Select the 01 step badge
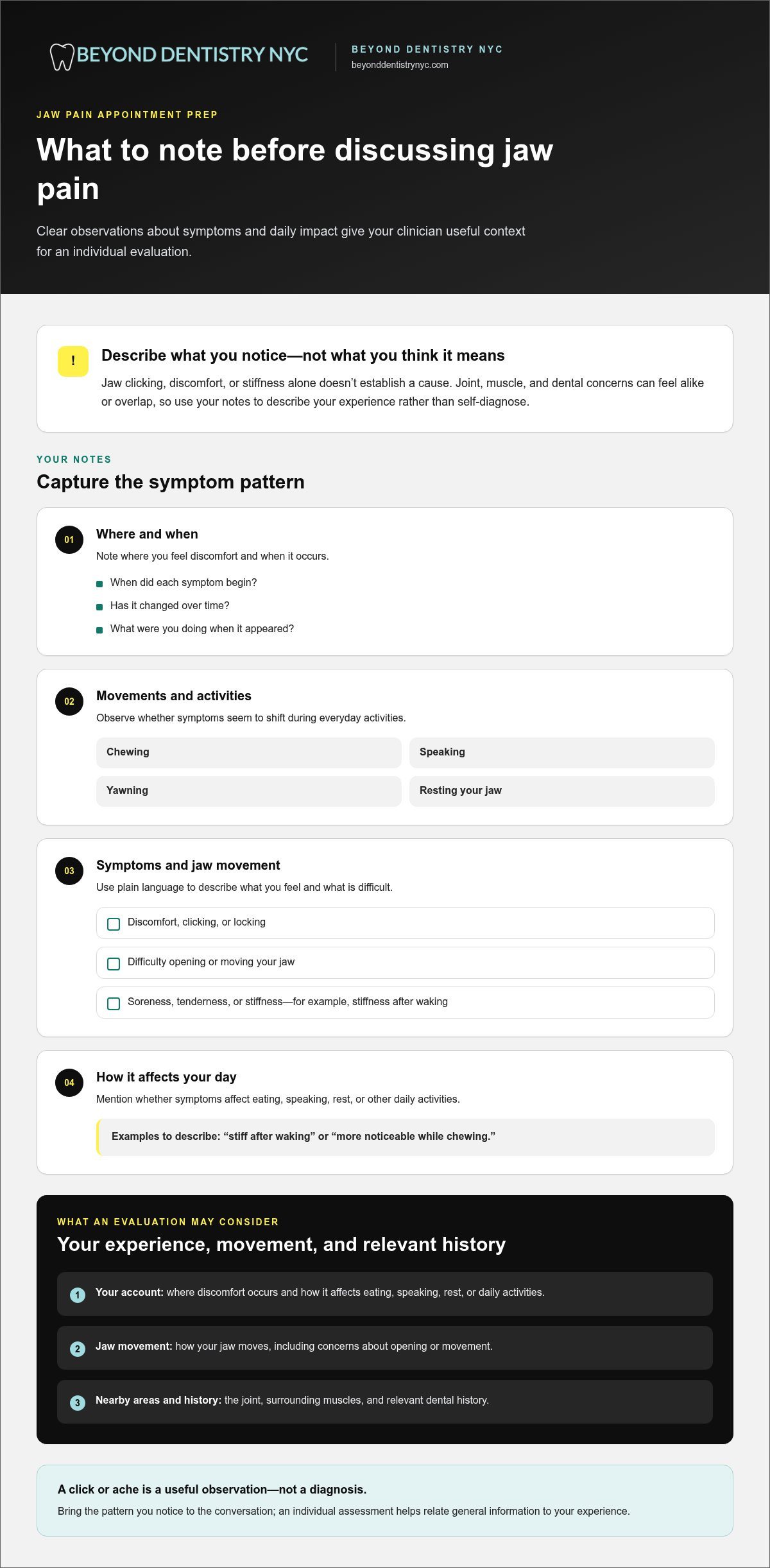The height and width of the screenshot is (1568, 770). pyautogui.click(x=69, y=540)
